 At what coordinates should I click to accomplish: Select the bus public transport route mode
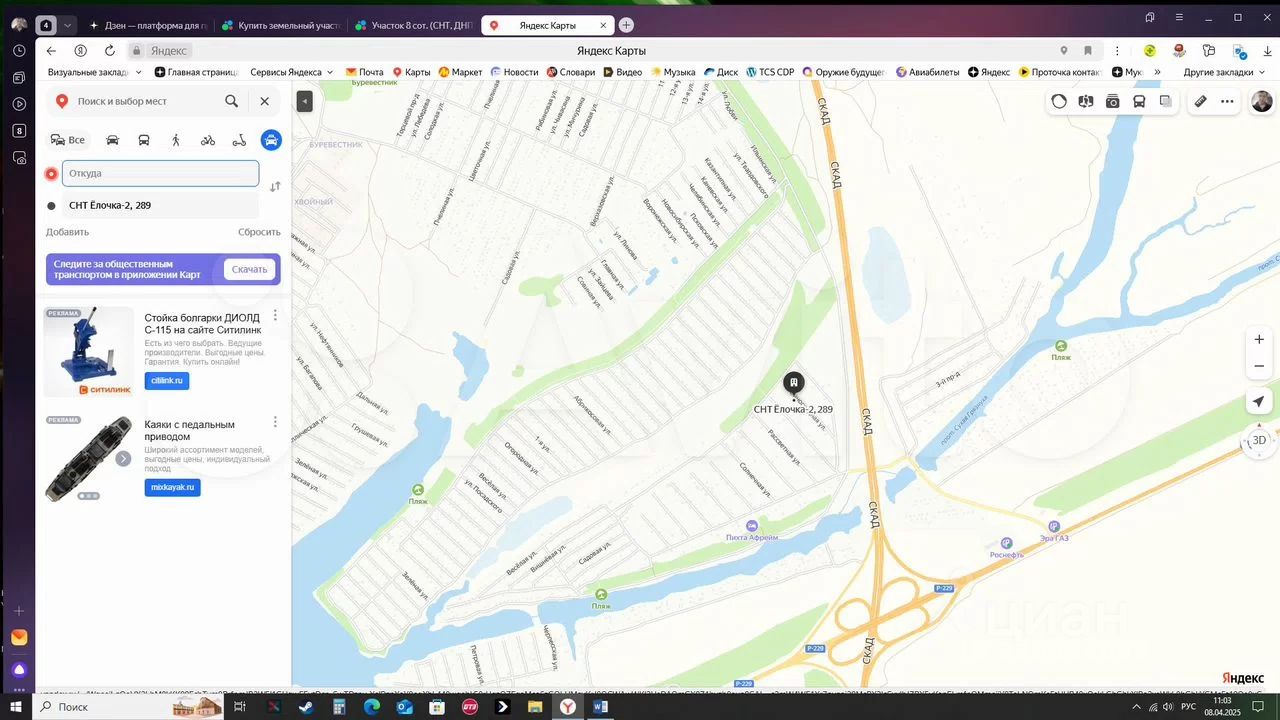point(144,140)
